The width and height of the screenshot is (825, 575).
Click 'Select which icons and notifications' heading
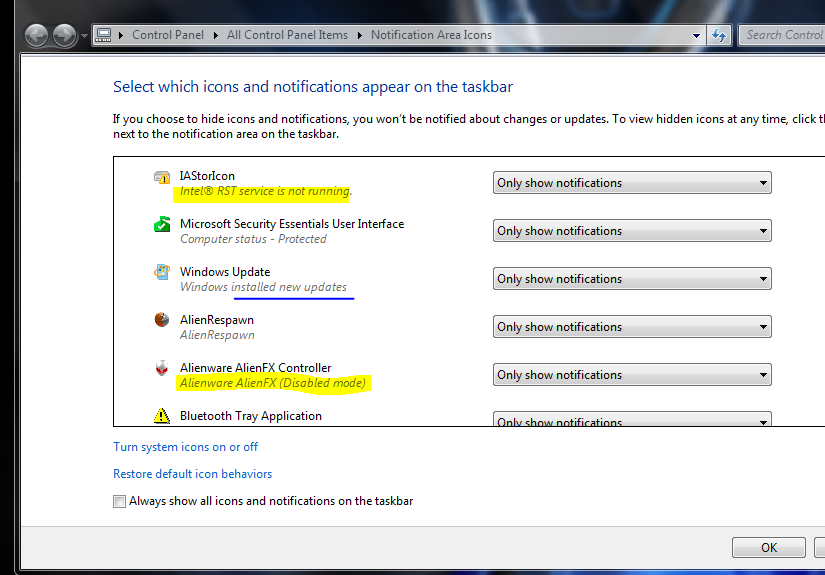(313, 87)
